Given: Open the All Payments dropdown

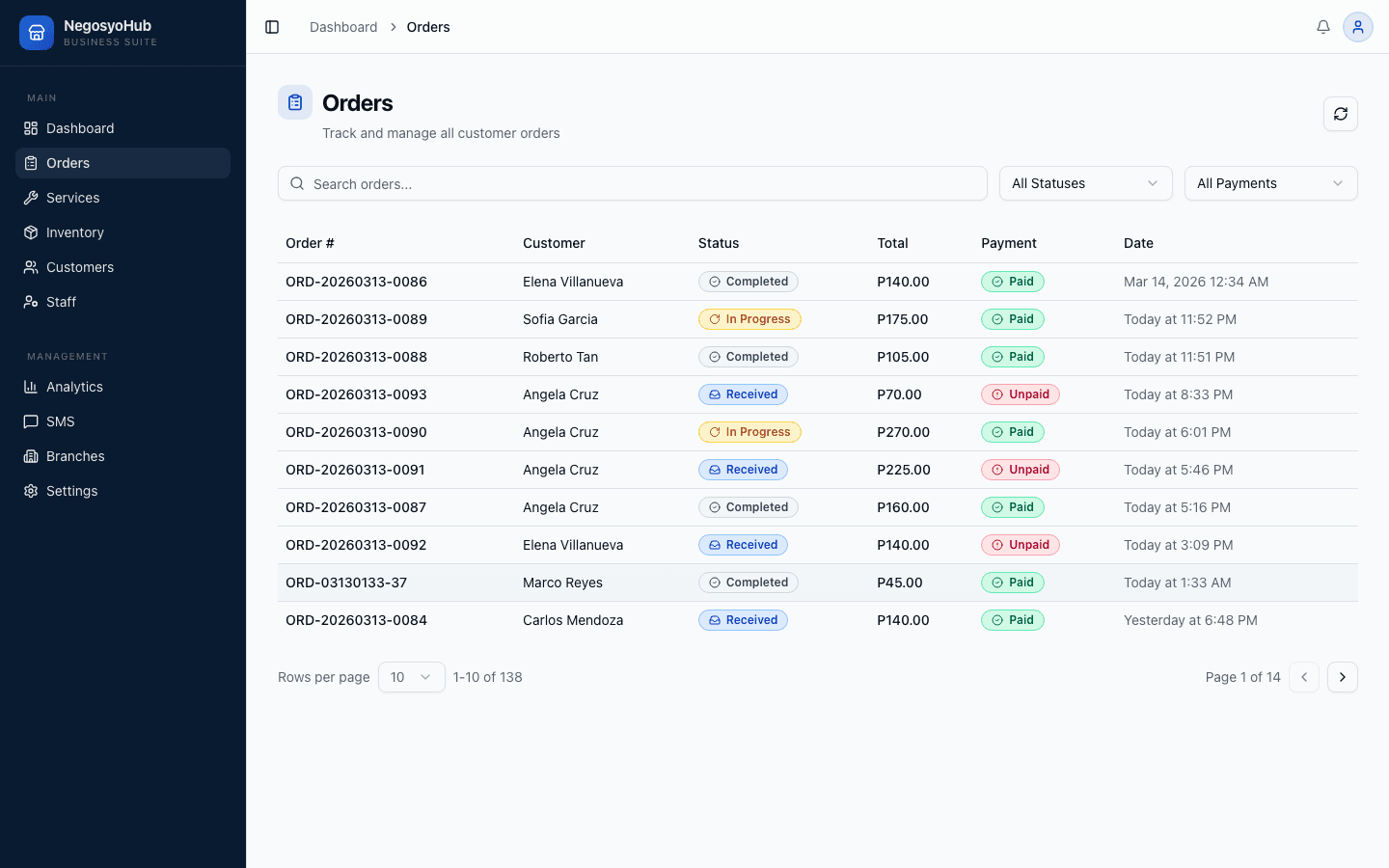Looking at the screenshot, I should click(1270, 183).
